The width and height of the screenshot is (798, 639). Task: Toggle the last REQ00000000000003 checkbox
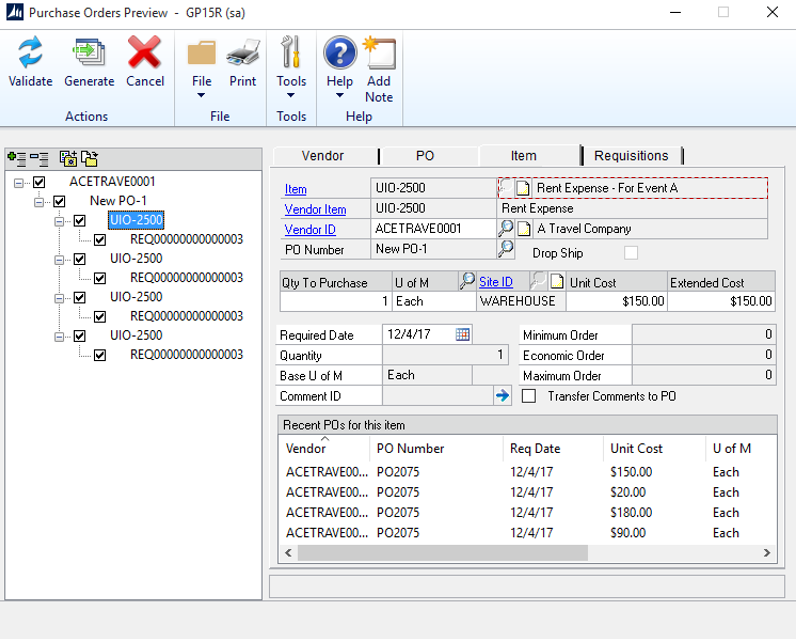(100, 355)
